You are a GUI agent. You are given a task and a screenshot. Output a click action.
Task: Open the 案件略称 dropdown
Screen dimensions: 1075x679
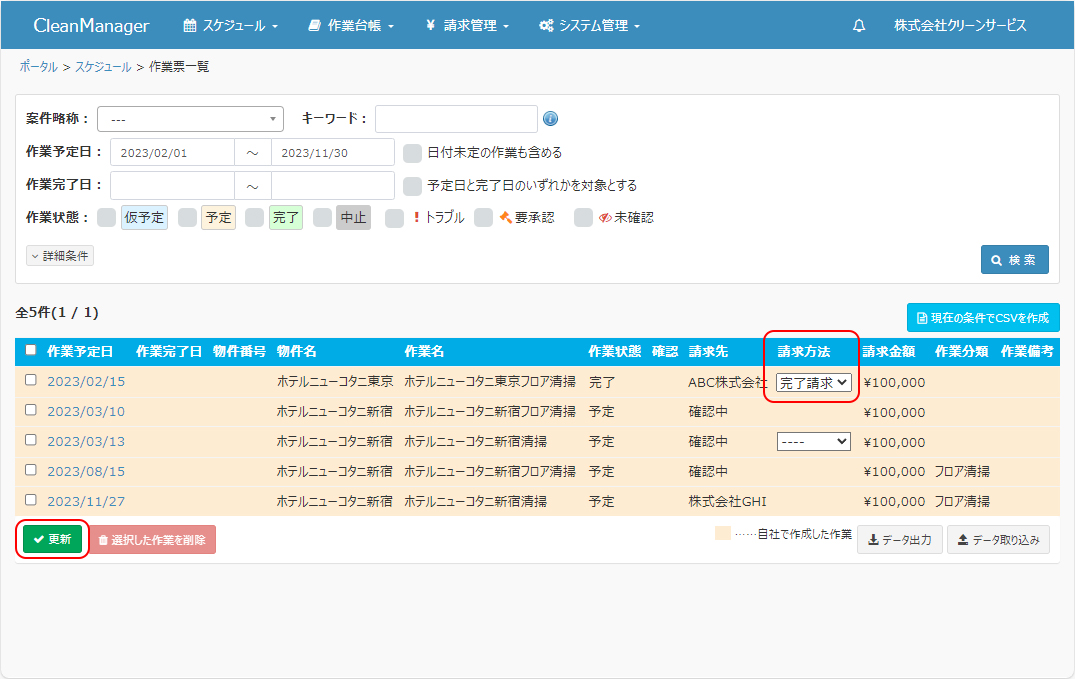[x=191, y=119]
